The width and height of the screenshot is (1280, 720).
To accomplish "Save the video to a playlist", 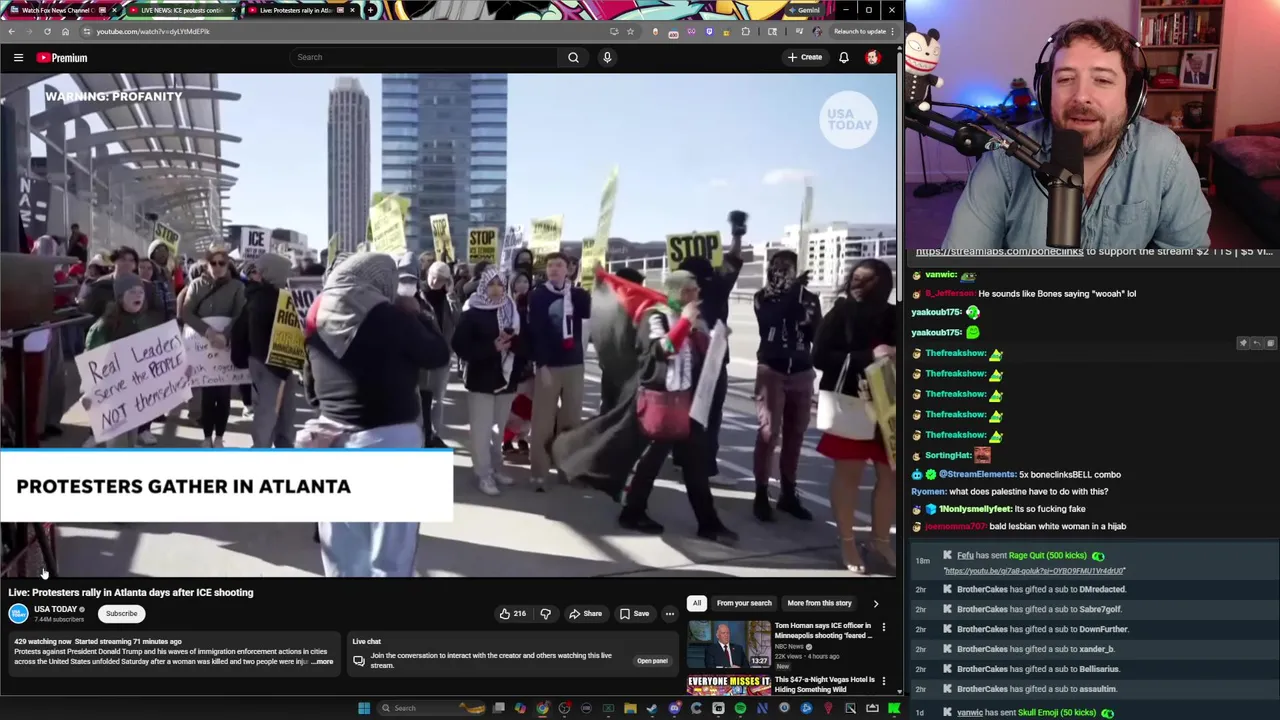I will click(634, 614).
